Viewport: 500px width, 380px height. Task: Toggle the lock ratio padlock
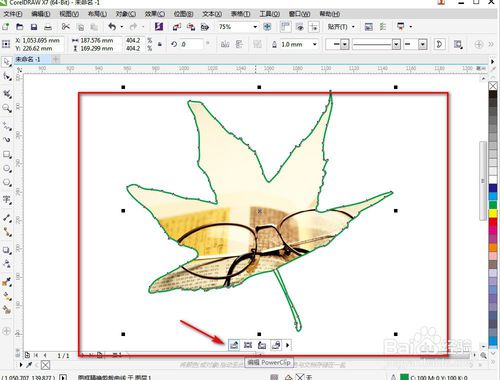[x=160, y=44]
